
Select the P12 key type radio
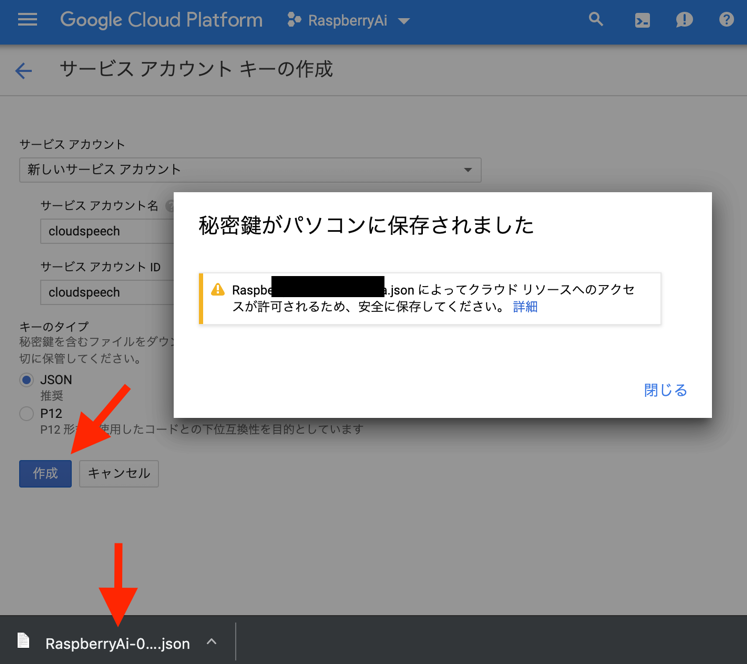(27, 413)
